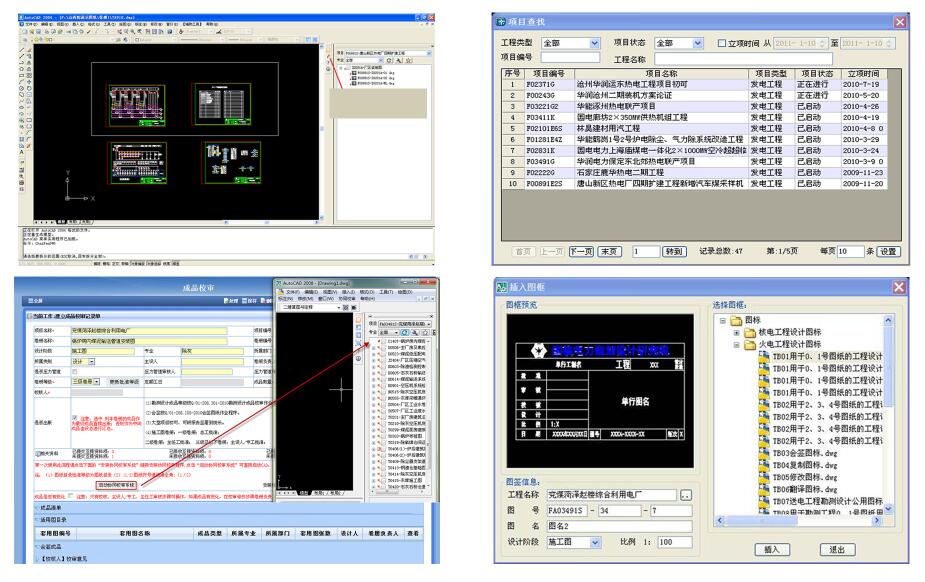Image resolution: width=925 pixels, height=582 pixels.
Task: Select the row with code F02371G
Action: coord(696,84)
